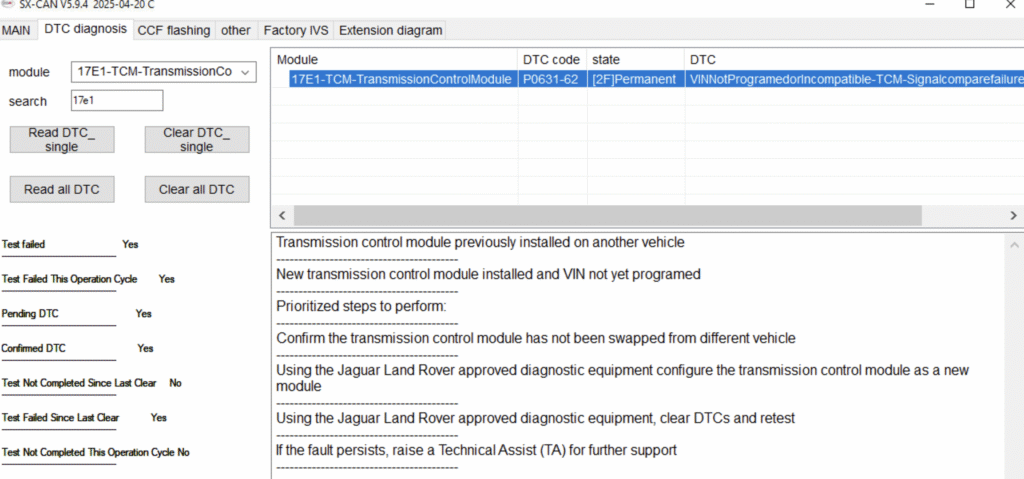The height and width of the screenshot is (479, 1024).
Task: Select the P0631-62 DTC row
Action: pos(647,79)
